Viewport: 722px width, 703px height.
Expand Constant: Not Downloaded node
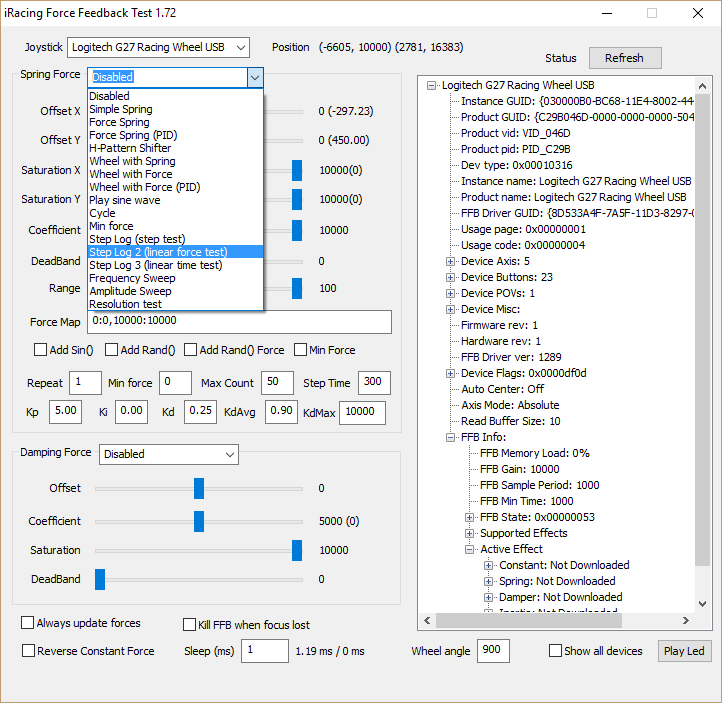point(489,565)
